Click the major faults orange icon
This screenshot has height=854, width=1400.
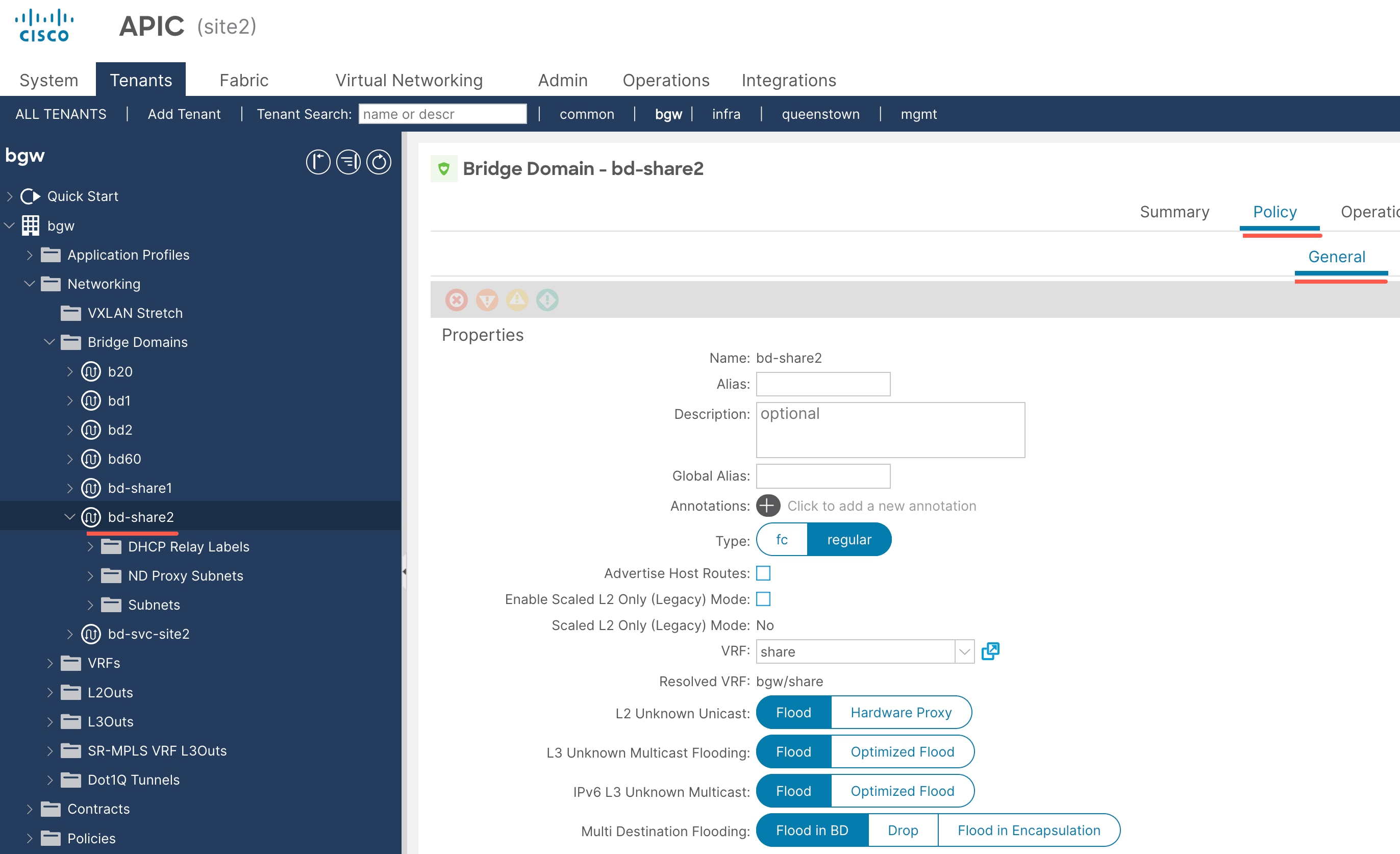487,299
